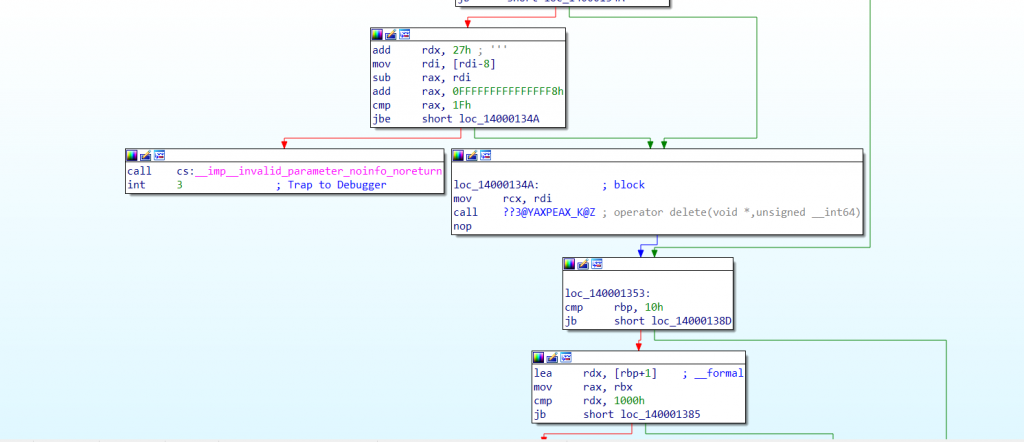1024x442 pixels.
Task: Click the graph group icon on the loc_140001353 block
Action: [x=596, y=264]
